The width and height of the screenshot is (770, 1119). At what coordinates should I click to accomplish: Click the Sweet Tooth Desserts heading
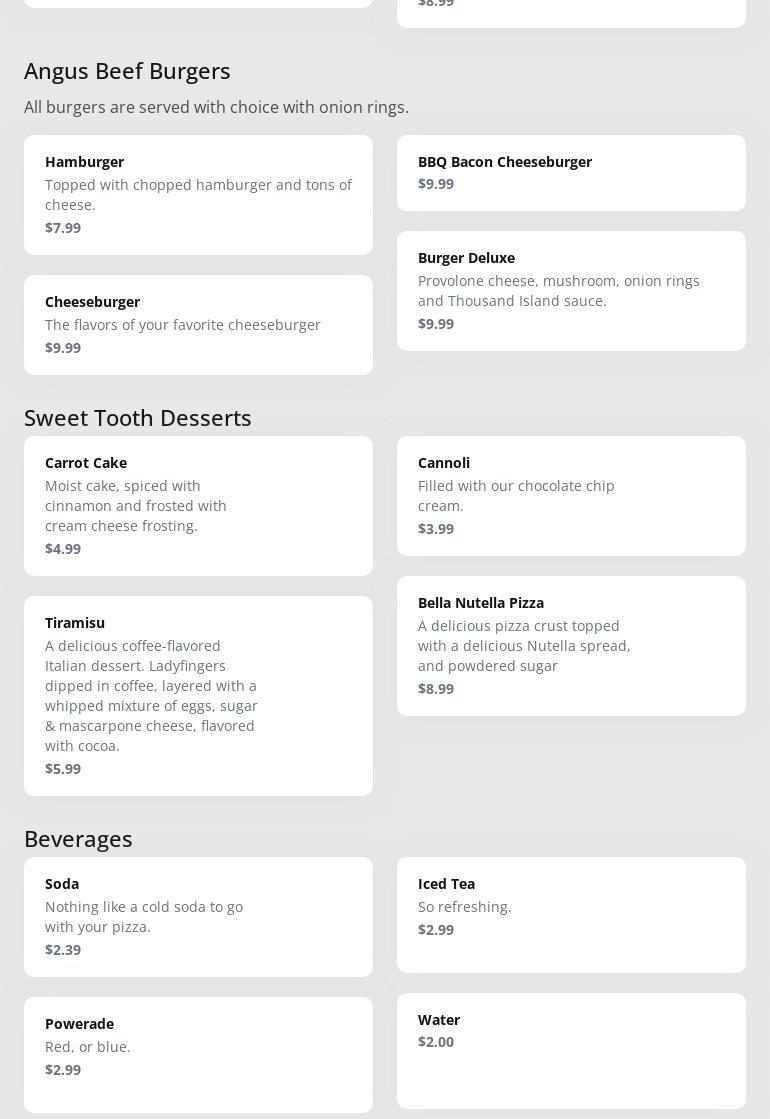[x=138, y=418]
